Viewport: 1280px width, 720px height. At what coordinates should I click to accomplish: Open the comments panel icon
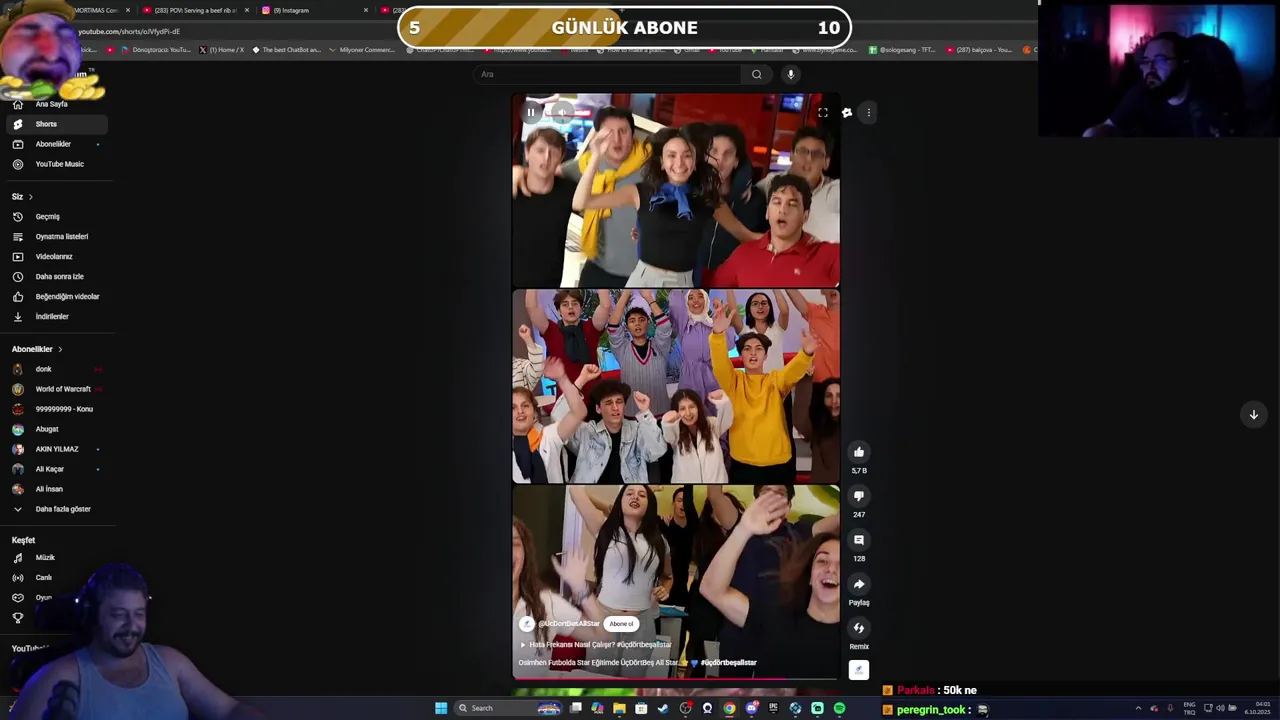[x=859, y=540]
